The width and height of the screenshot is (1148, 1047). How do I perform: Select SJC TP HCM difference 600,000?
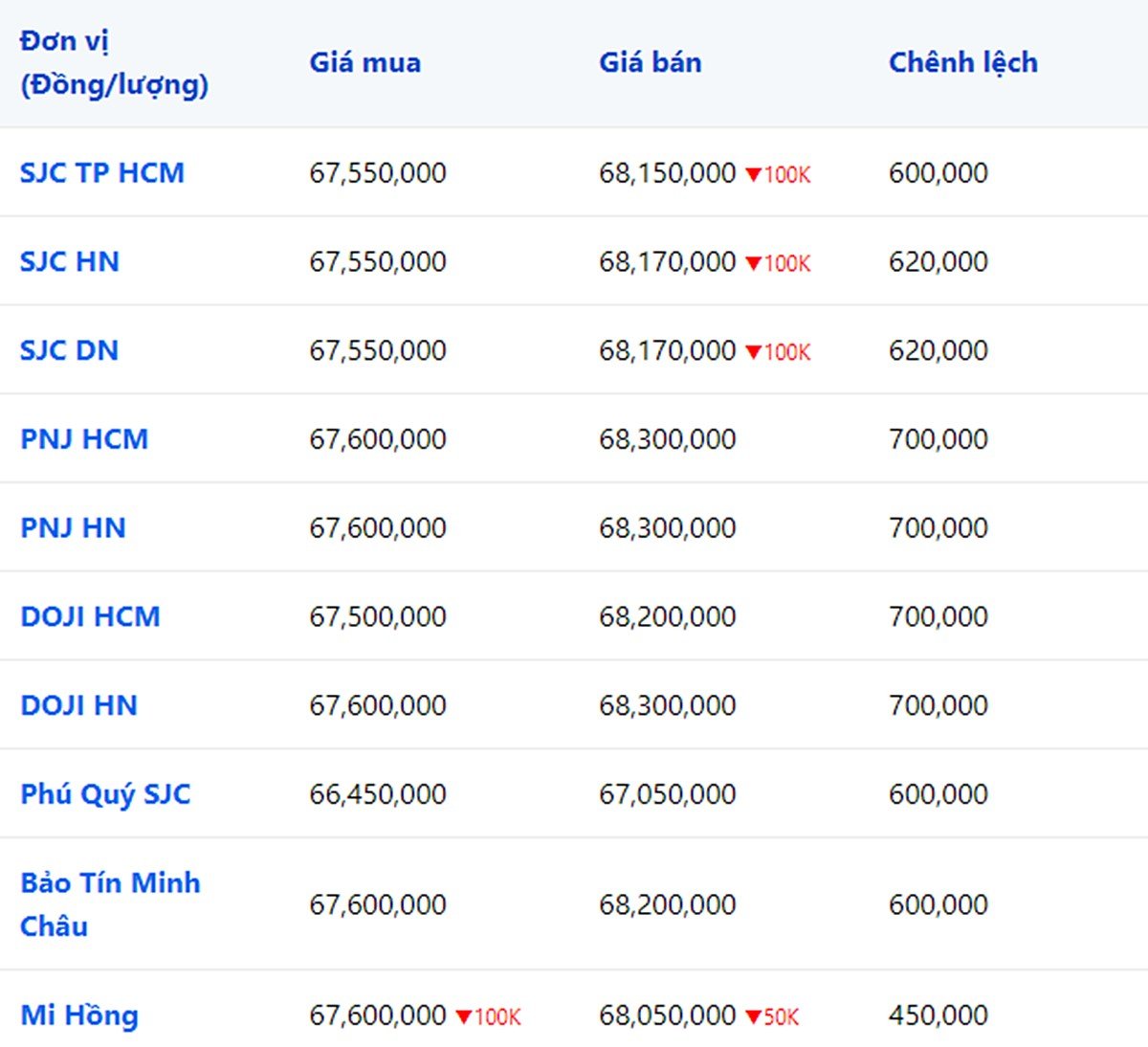pyautogui.click(x=938, y=173)
